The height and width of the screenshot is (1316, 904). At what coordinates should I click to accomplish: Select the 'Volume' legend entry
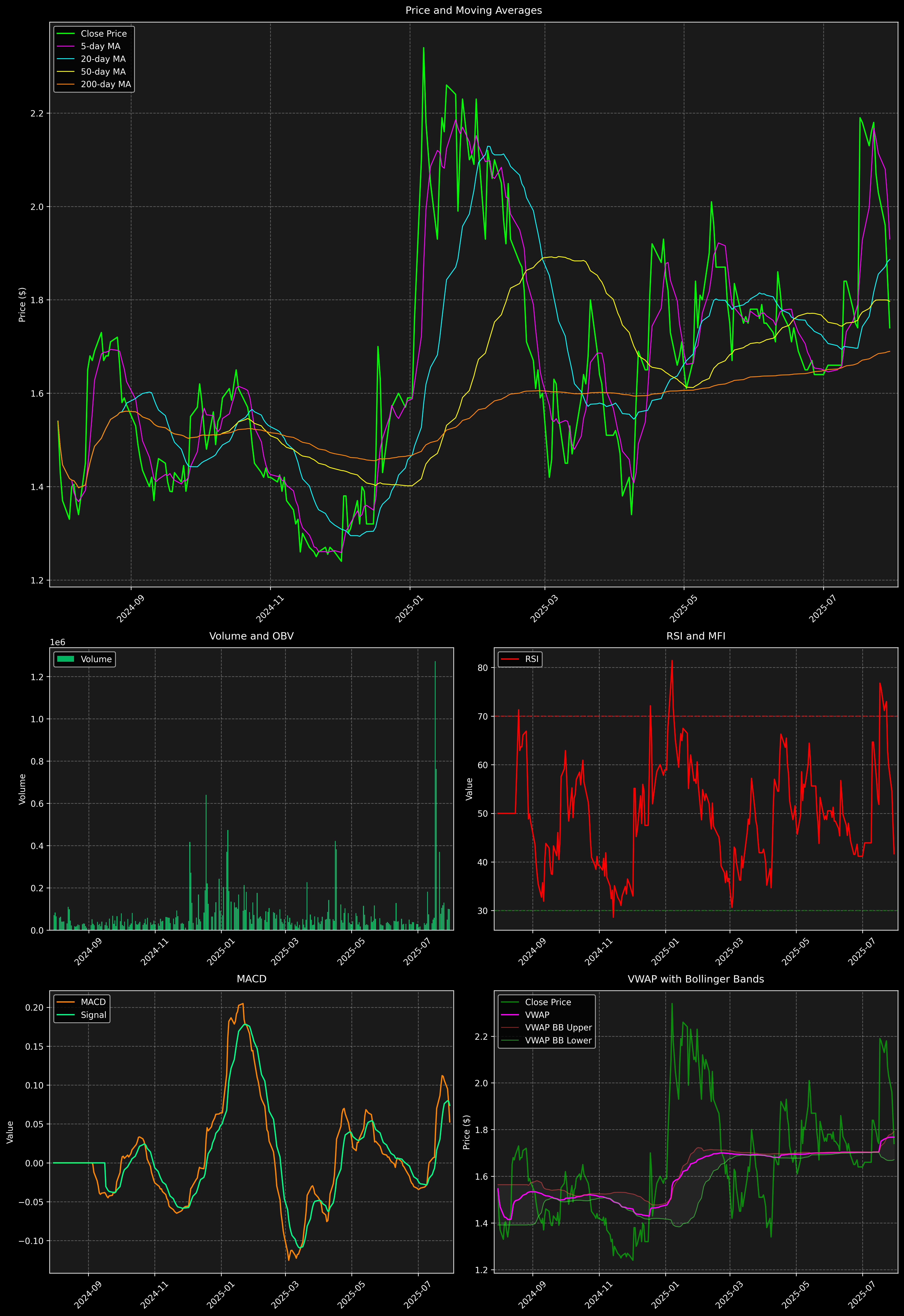click(x=85, y=659)
